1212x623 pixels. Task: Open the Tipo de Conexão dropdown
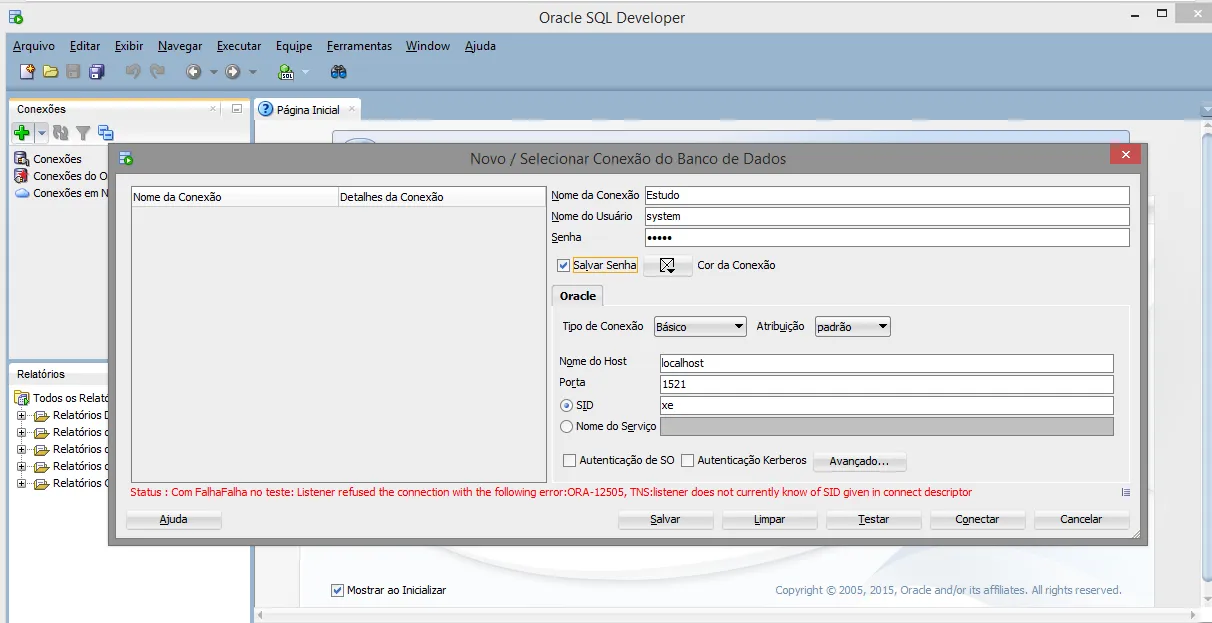700,327
